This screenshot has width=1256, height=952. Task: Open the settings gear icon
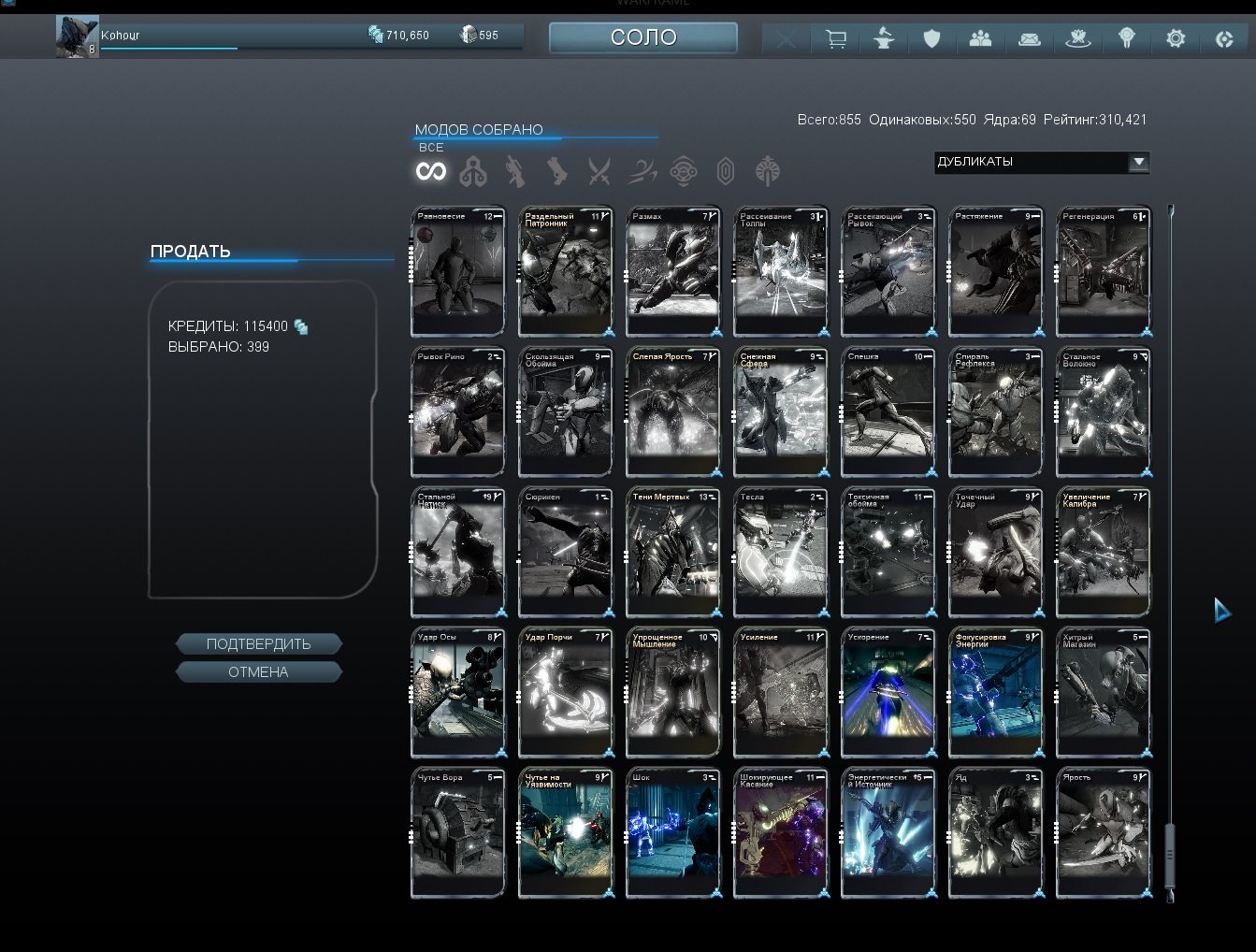[x=1176, y=39]
